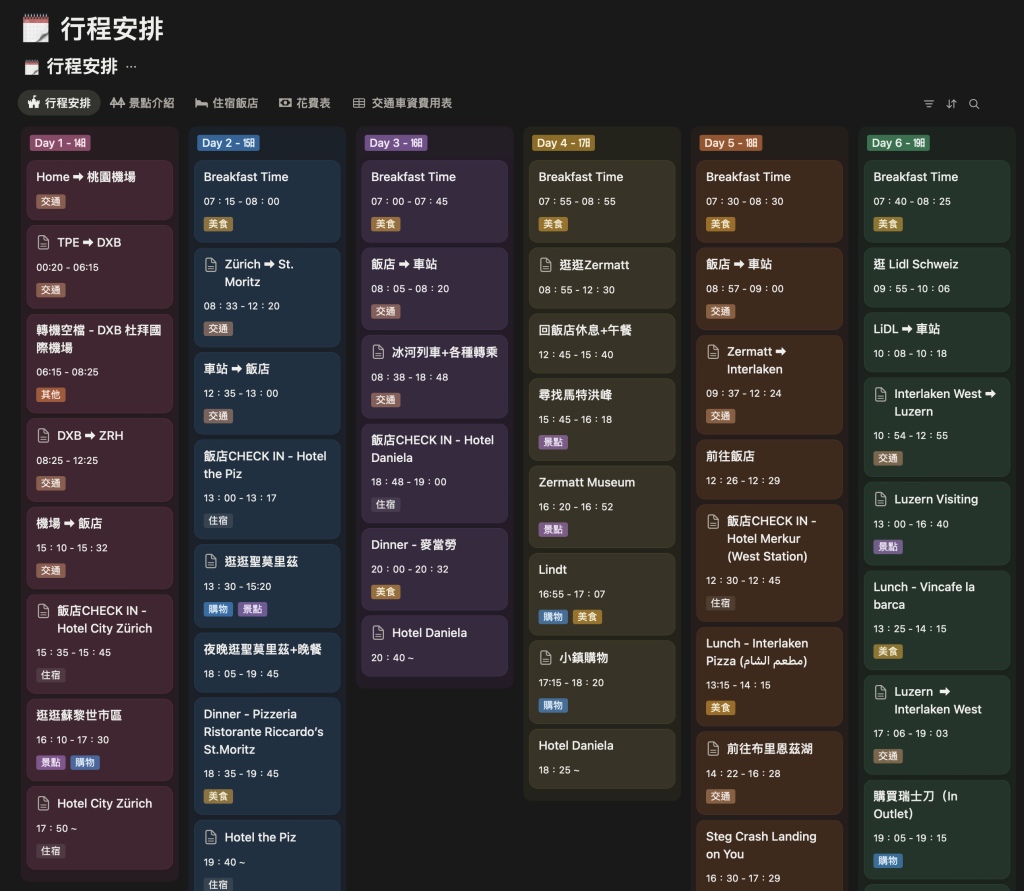The image size is (1024, 891).
Task: Click 購物 tag on Lindt card
Action: coord(552,617)
